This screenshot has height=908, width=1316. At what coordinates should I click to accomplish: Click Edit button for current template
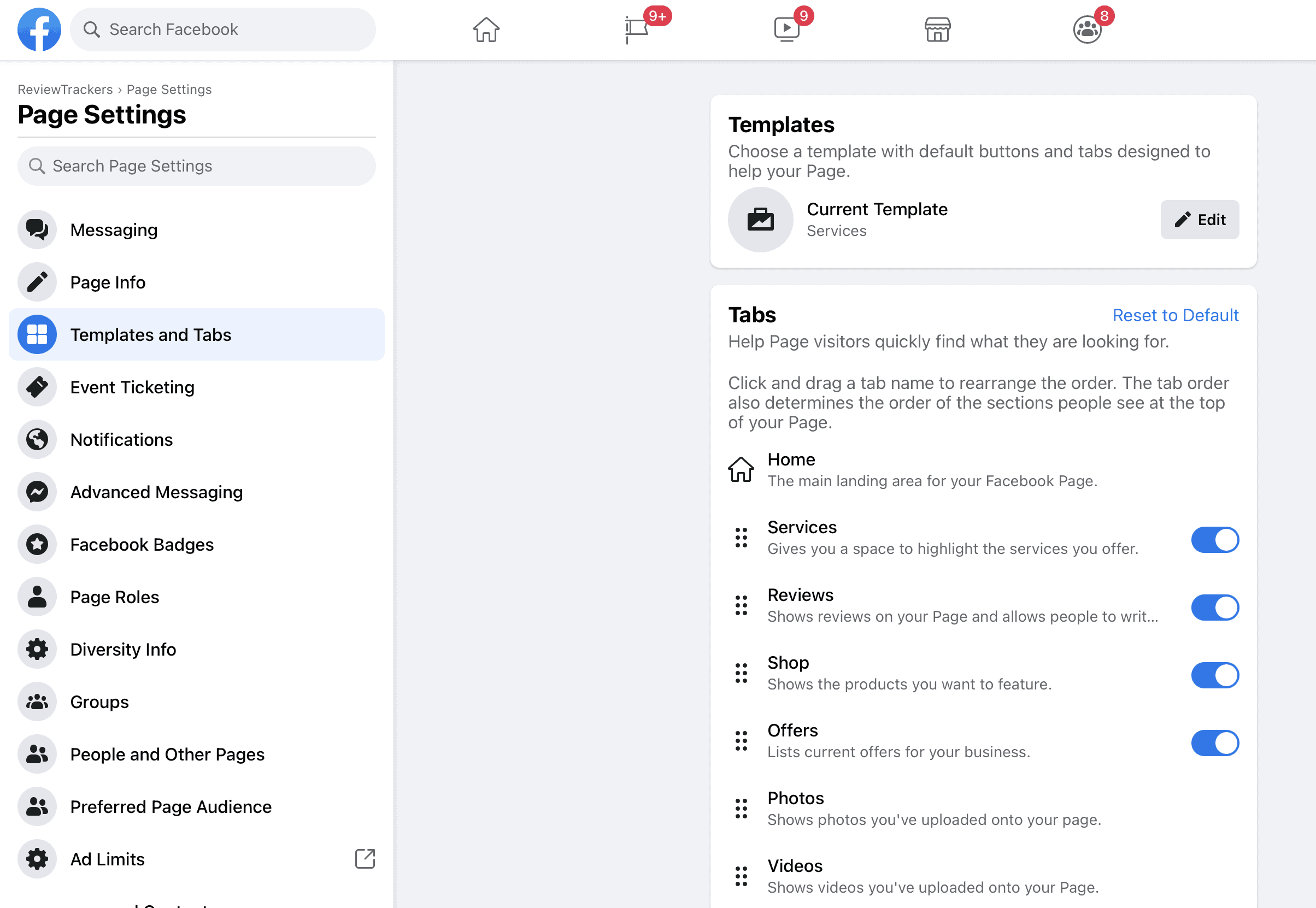(x=1200, y=220)
